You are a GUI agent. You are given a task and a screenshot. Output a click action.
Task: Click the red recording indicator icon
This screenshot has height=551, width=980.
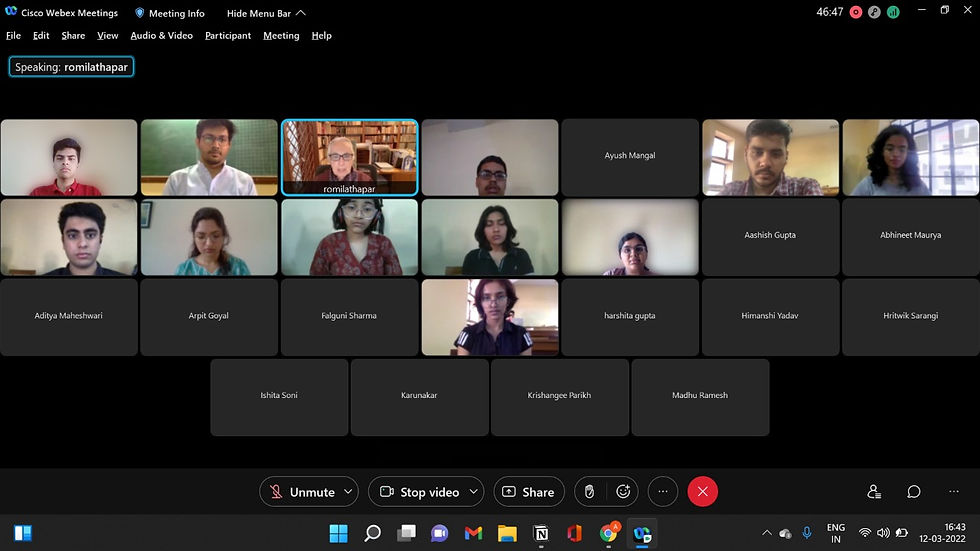856,12
